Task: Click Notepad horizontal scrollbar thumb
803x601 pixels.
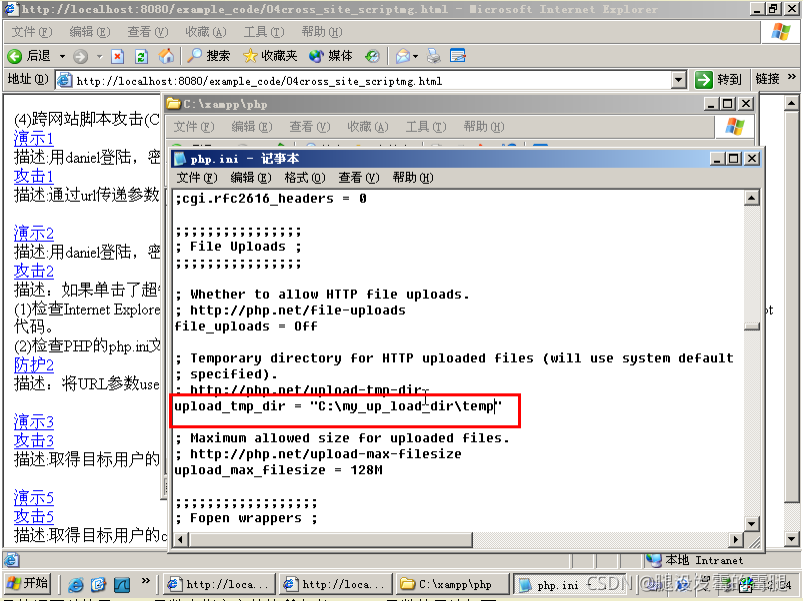Action: pos(330,539)
